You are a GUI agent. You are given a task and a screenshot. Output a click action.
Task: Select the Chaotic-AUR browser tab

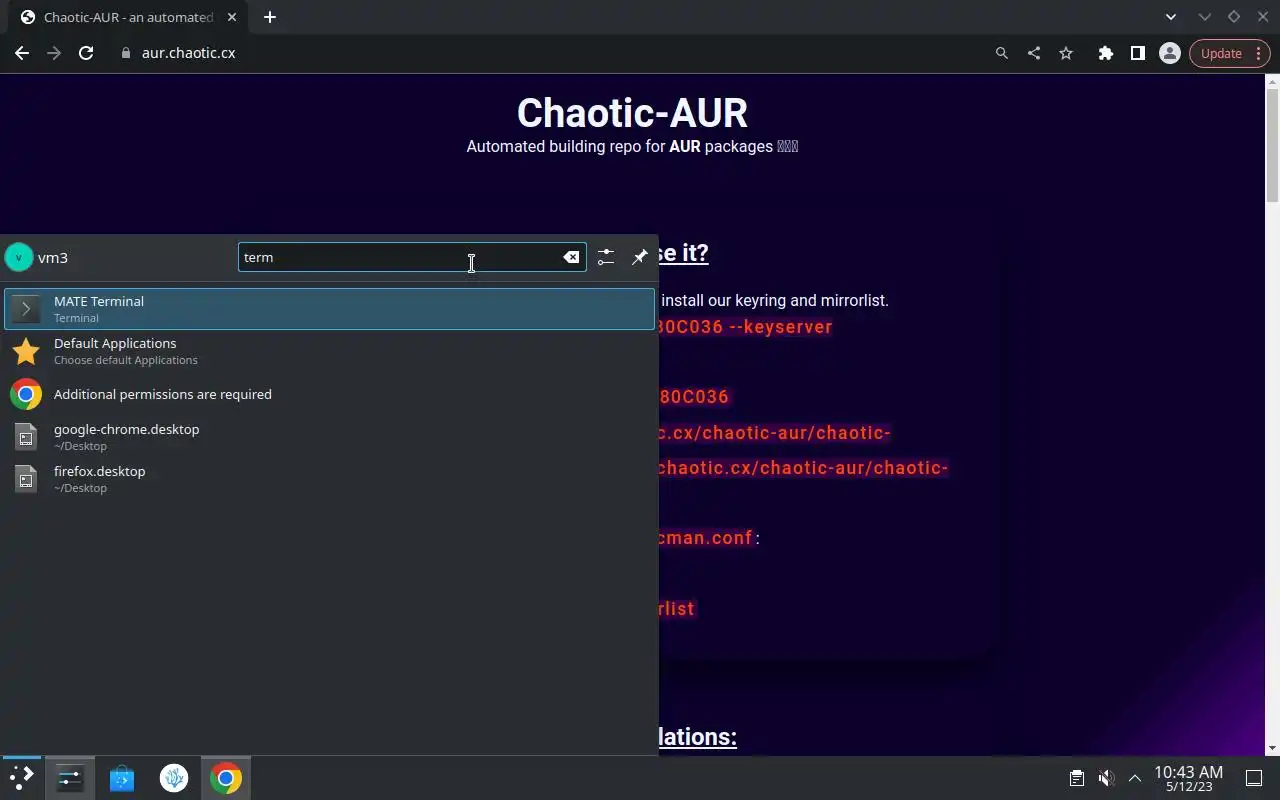pyautogui.click(x=128, y=17)
